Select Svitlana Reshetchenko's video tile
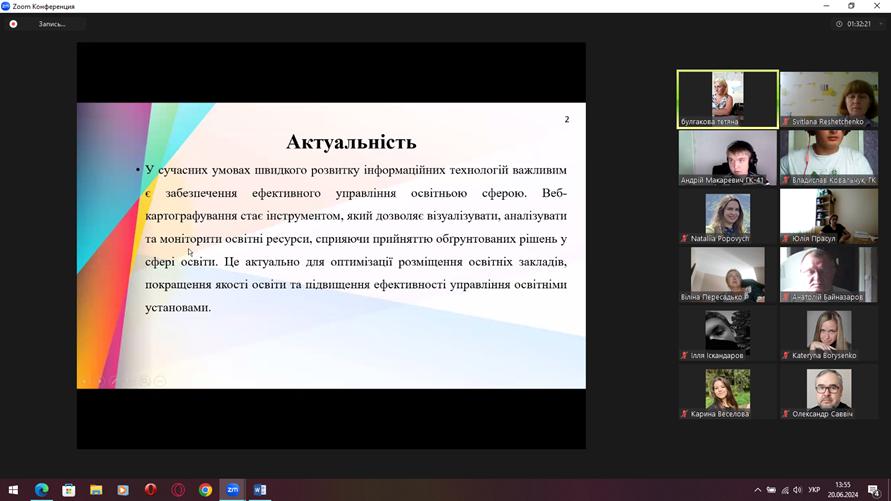The width and height of the screenshot is (891, 501). pyautogui.click(x=829, y=99)
